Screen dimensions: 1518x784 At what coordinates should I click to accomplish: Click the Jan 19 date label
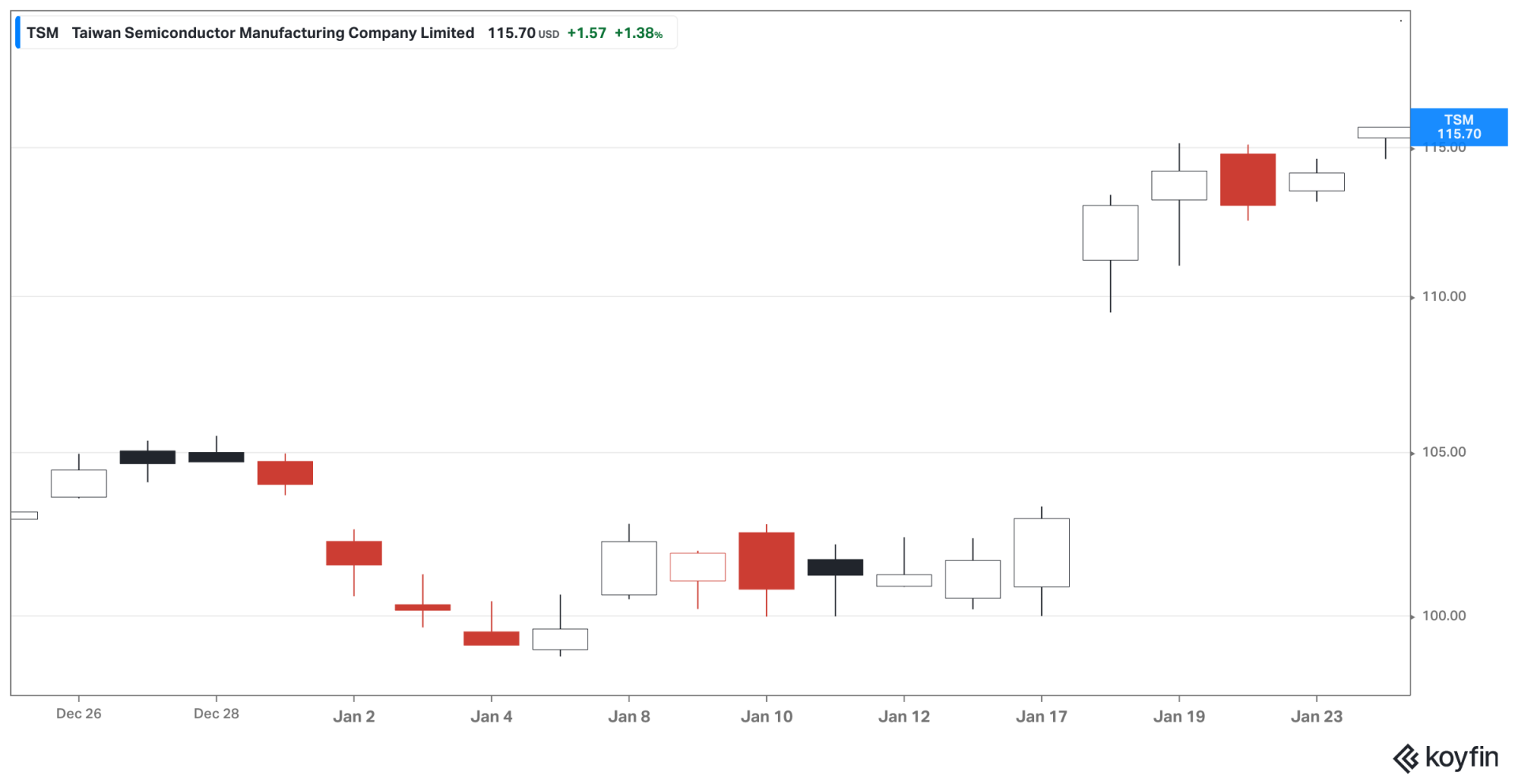(1179, 717)
